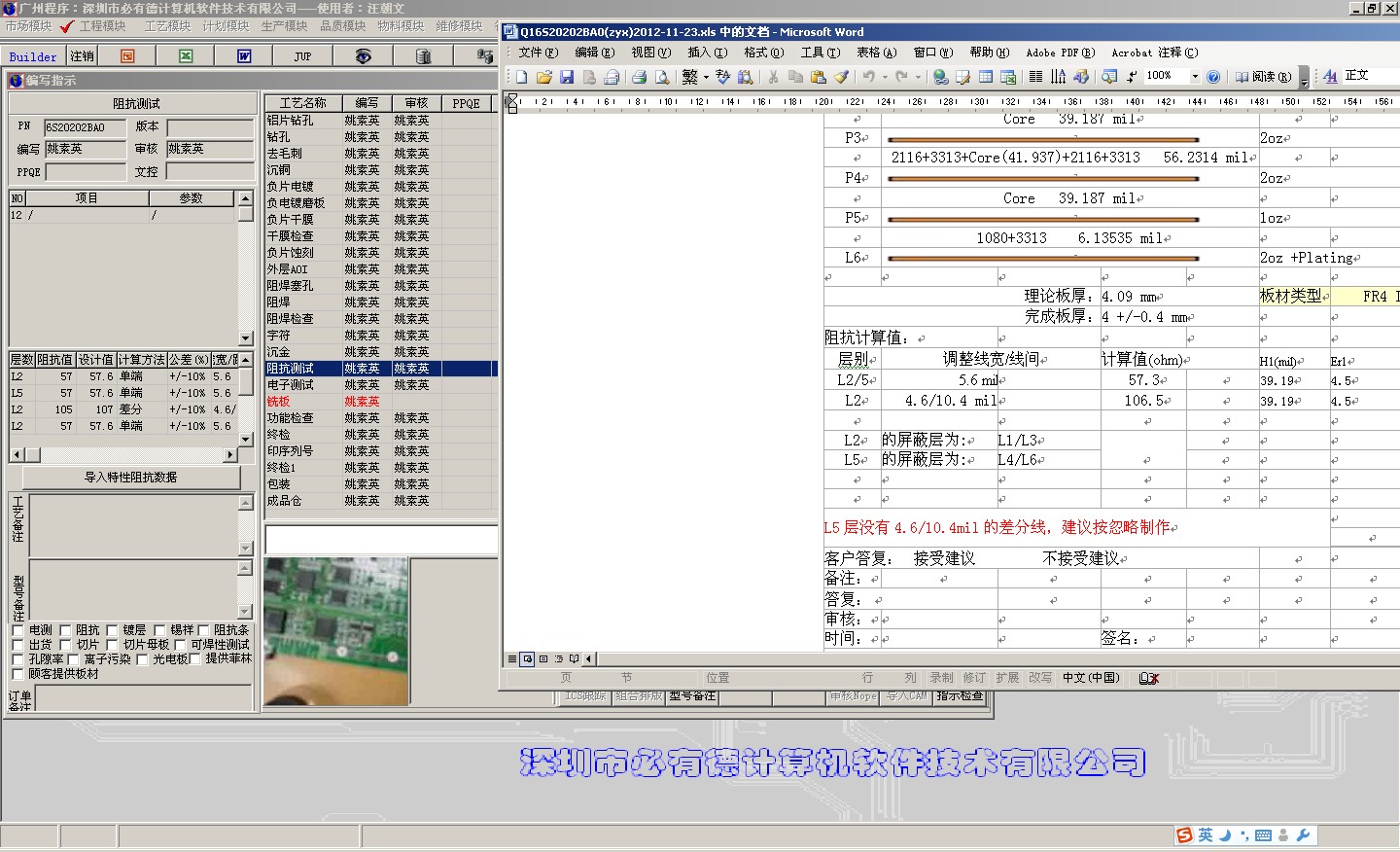Click the Columns icon in the Word toolbar
The width and height of the screenshot is (1400, 852).
[1035, 77]
